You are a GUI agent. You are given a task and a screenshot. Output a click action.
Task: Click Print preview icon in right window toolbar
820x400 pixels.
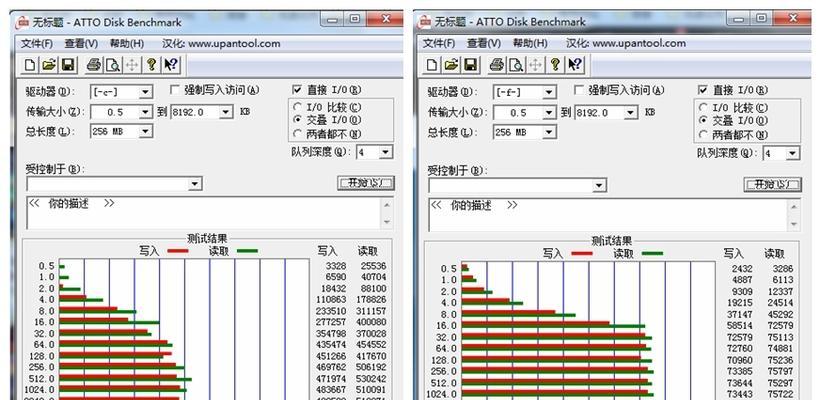[516, 65]
